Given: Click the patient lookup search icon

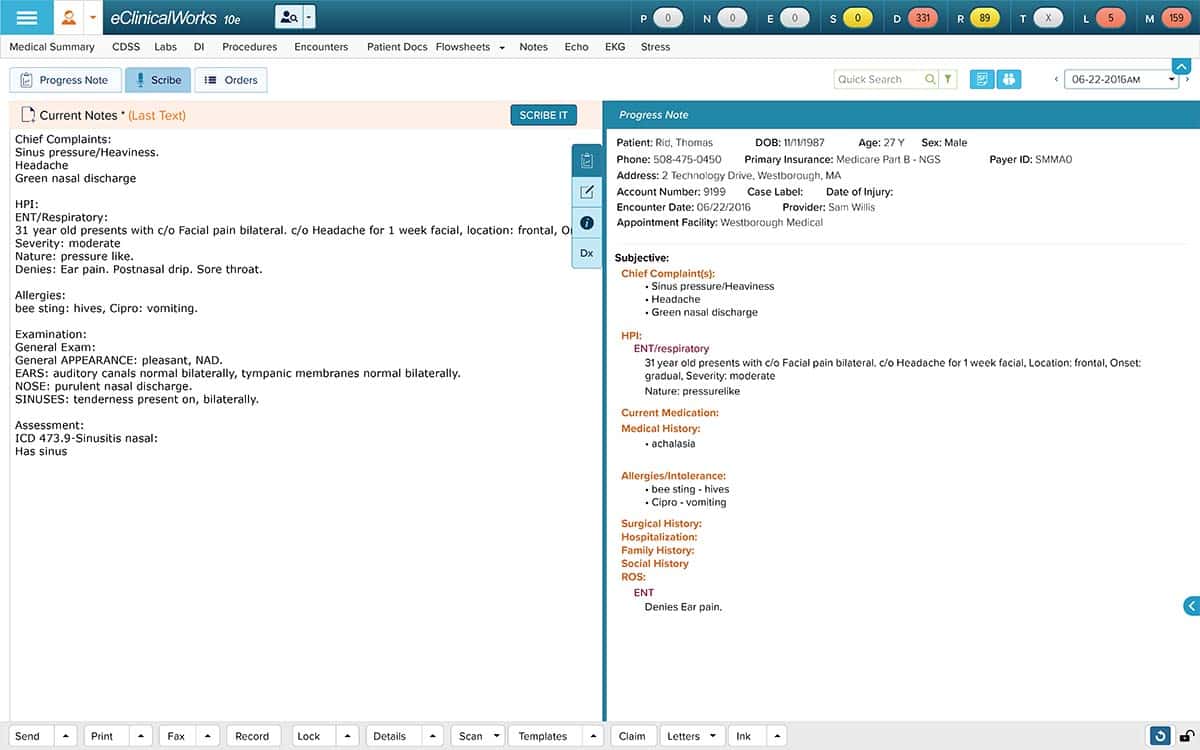Looking at the screenshot, I should click(x=288, y=17).
